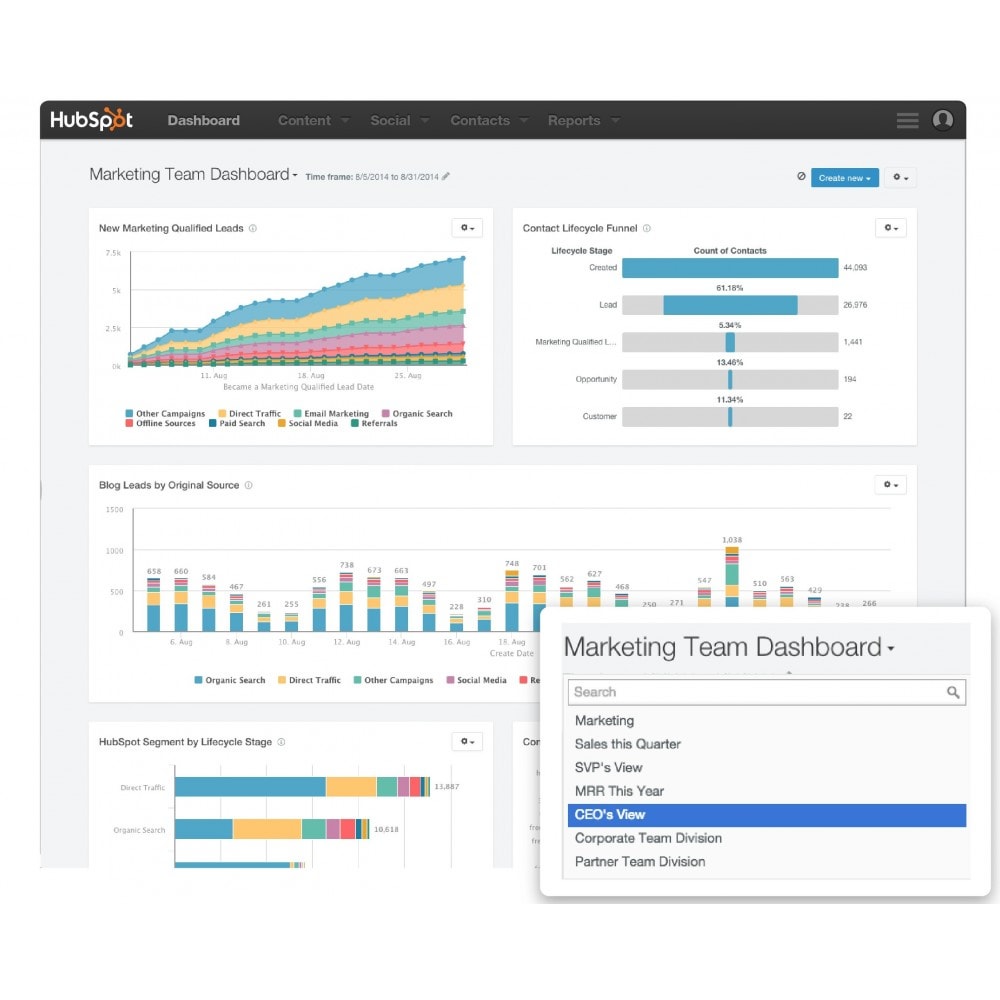Click the Created funnel bar
This screenshot has width=1000, height=1000.
730,267
